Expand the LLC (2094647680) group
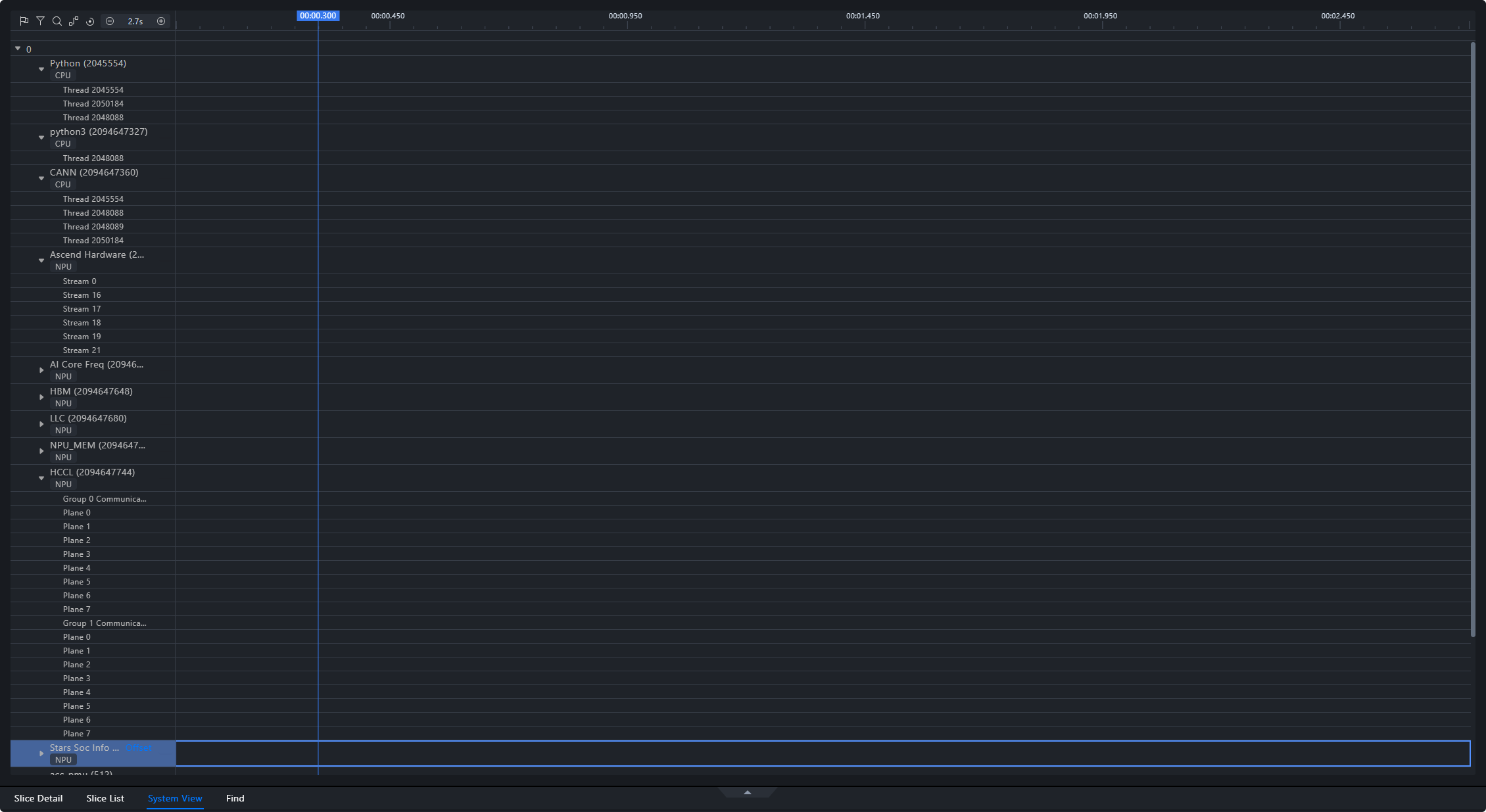Viewport: 1486px width, 812px height. coord(41,424)
